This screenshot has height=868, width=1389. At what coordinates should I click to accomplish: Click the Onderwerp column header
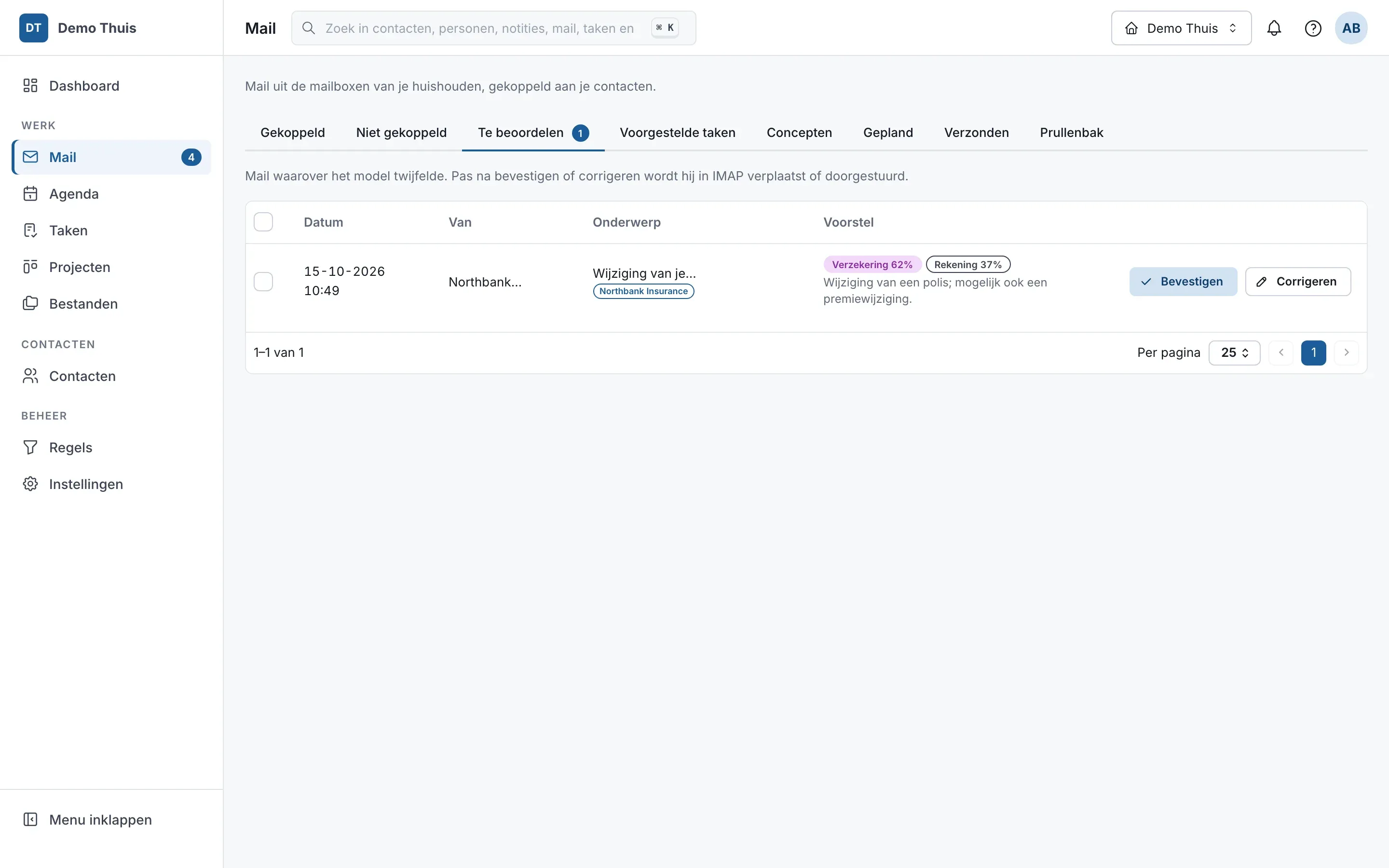(626, 222)
